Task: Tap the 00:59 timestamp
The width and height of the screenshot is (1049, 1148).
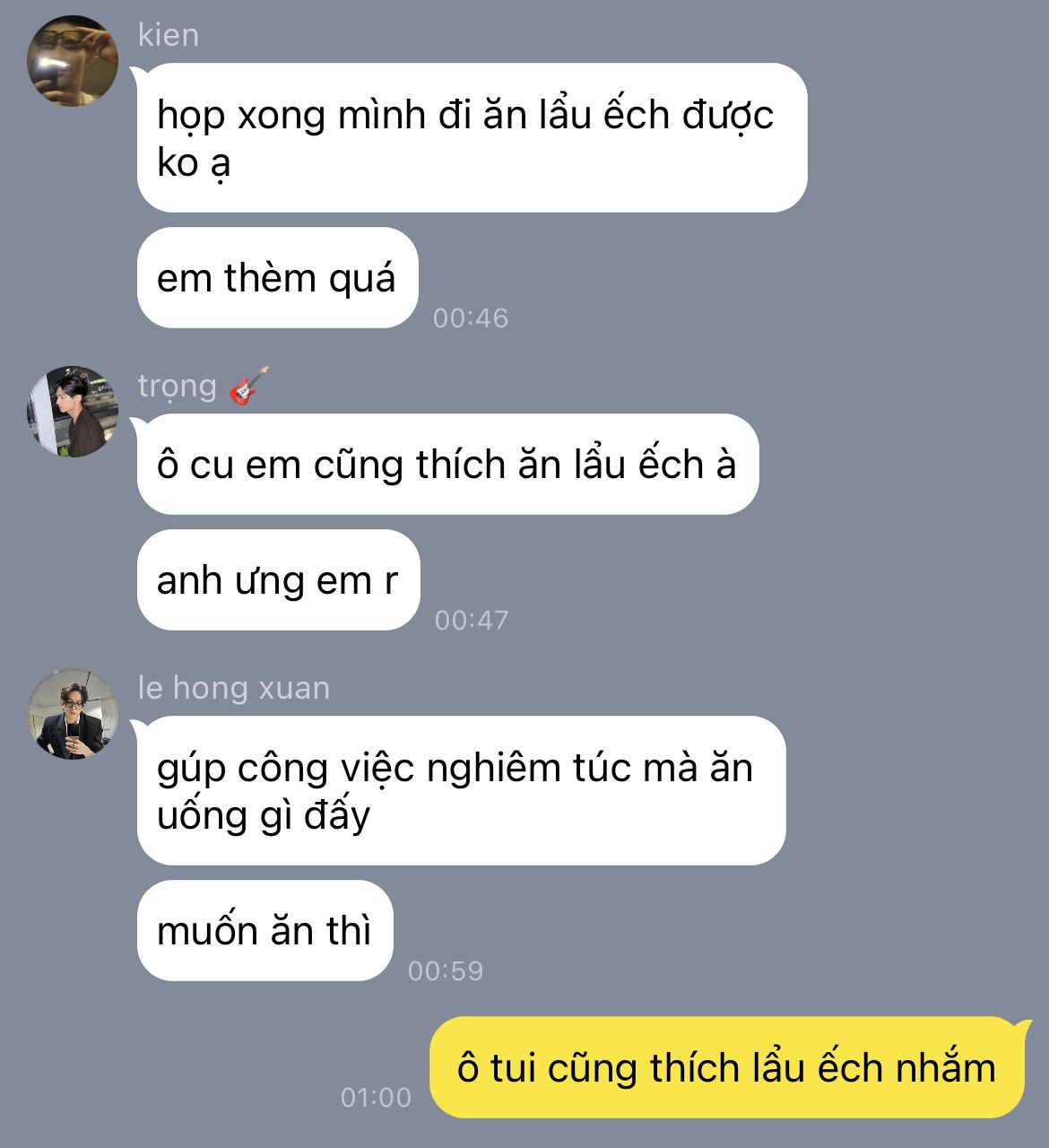Action: tap(446, 970)
